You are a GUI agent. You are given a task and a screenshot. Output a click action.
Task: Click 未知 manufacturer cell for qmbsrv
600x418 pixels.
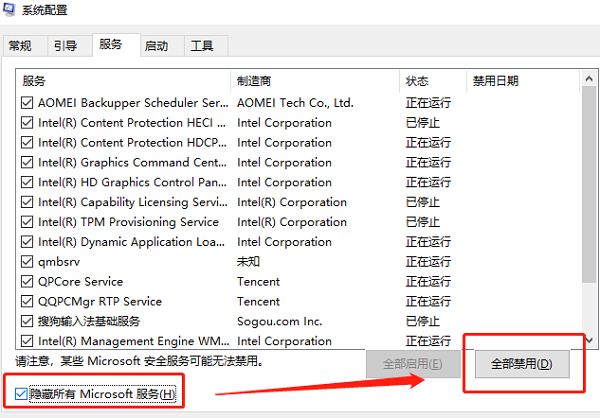(248, 262)
